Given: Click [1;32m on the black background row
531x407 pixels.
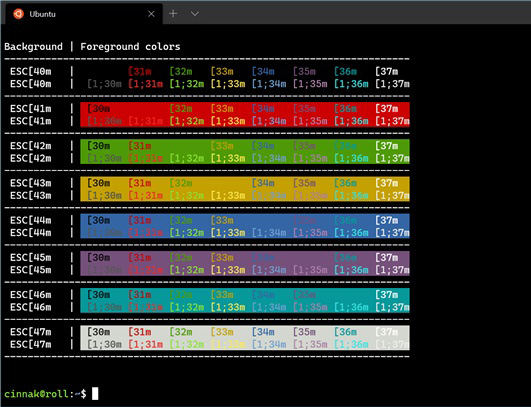Looking at the screenshot, I should [187, 84].
